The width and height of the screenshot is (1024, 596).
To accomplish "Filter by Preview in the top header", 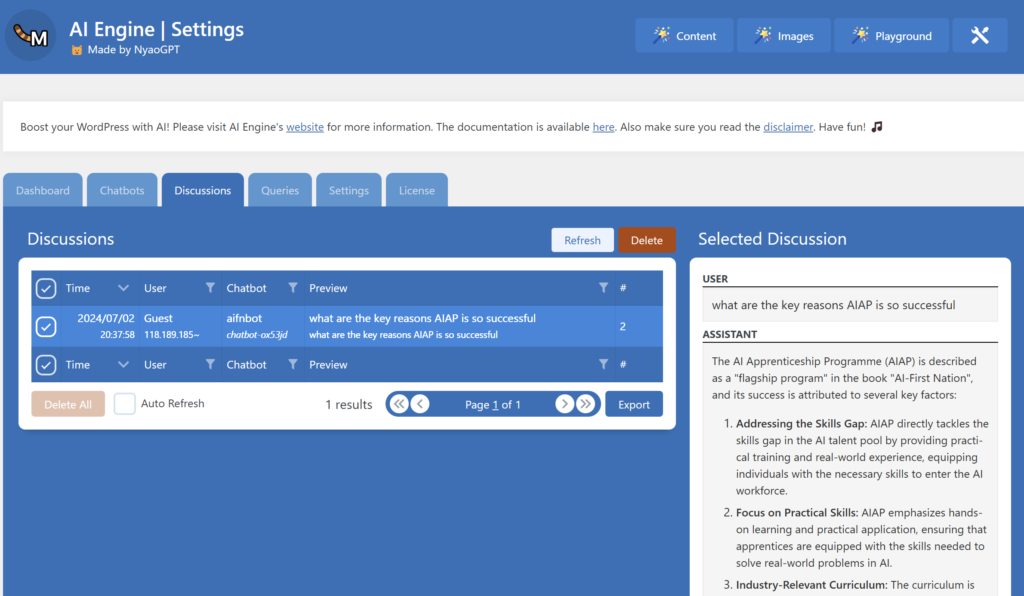I will tap(603, 288).
